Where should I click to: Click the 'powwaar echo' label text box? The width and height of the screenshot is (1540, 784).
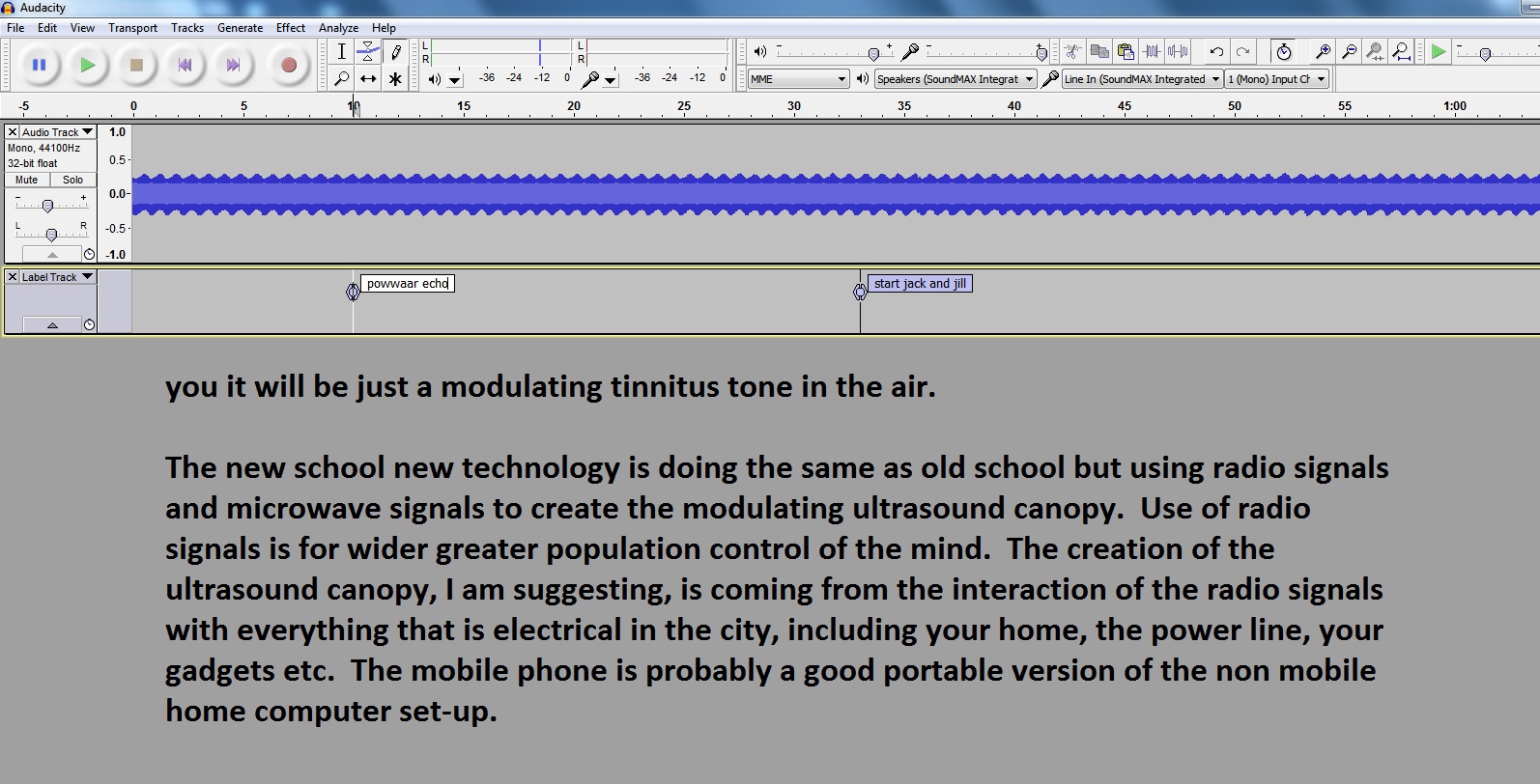[408, 284]
